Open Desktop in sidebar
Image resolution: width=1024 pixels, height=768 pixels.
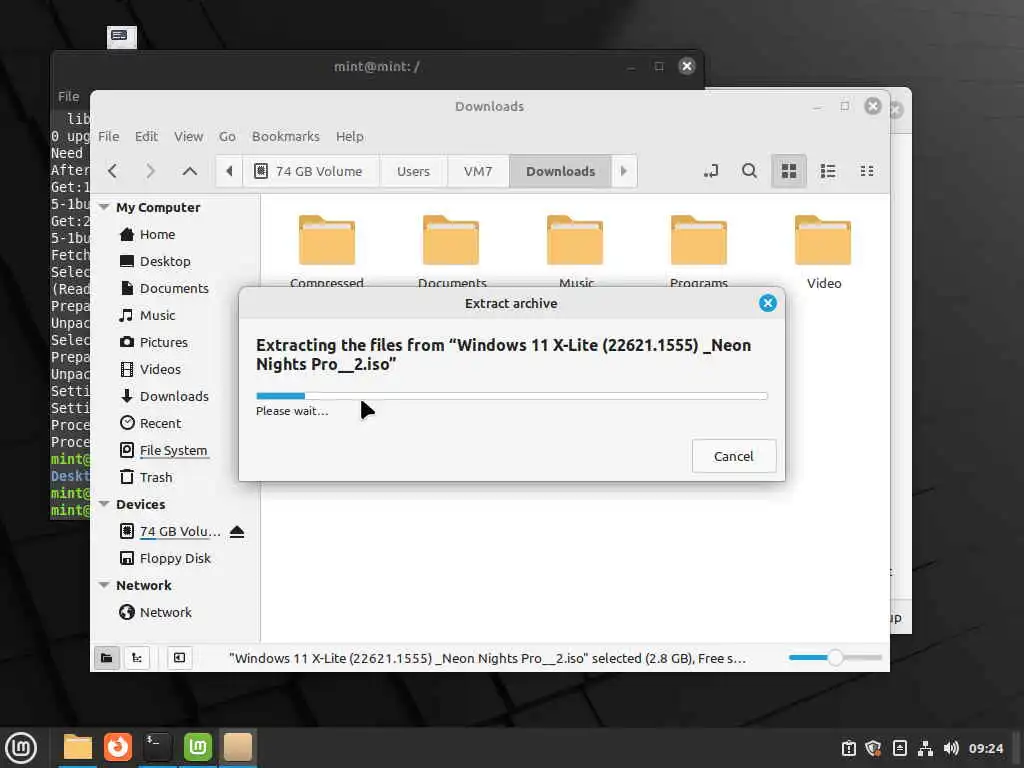(x=165, y=261)
